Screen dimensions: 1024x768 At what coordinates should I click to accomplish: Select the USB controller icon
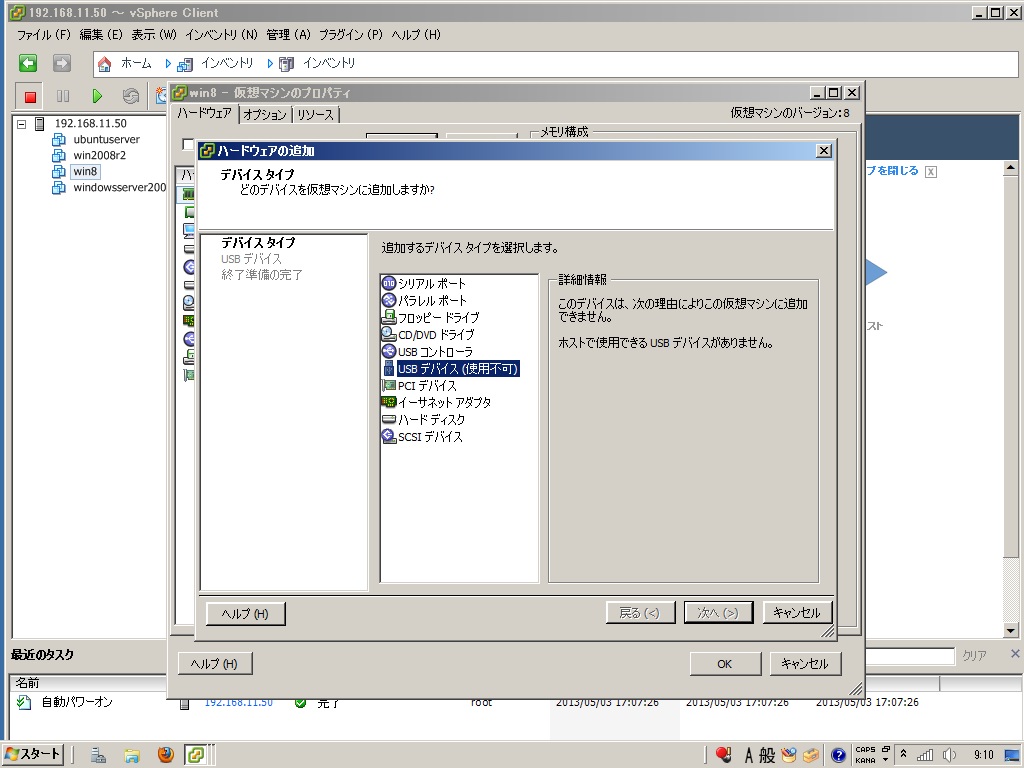389,351
